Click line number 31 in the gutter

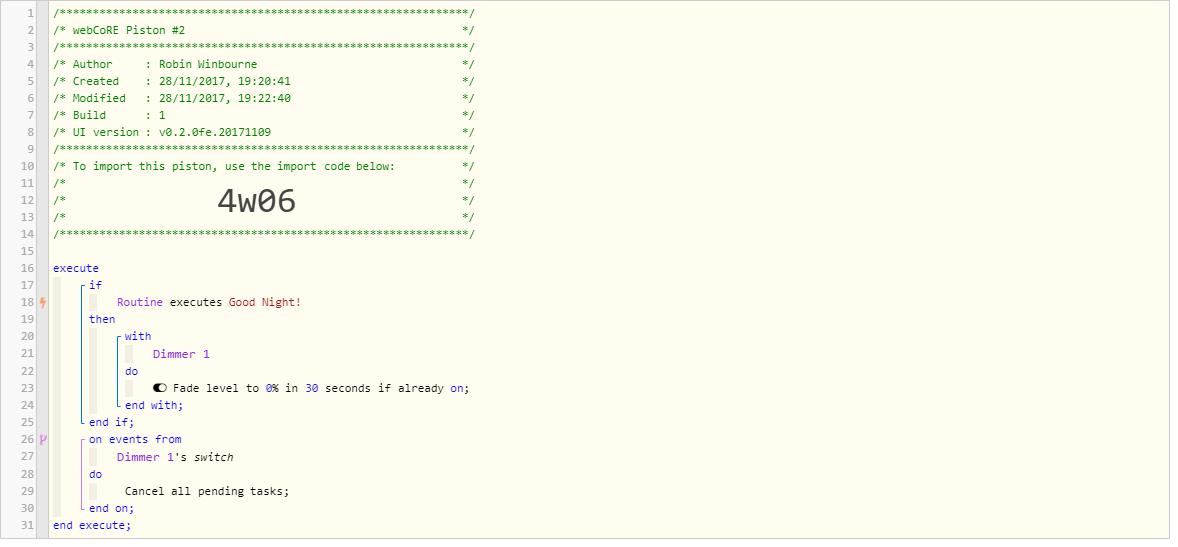[x=28, y=525]
